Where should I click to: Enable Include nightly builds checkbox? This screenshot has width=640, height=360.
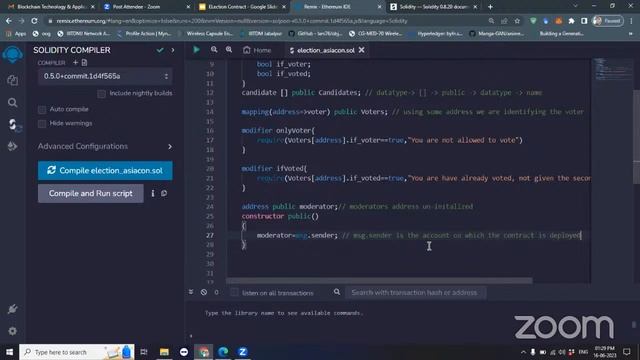click(101, 94)
